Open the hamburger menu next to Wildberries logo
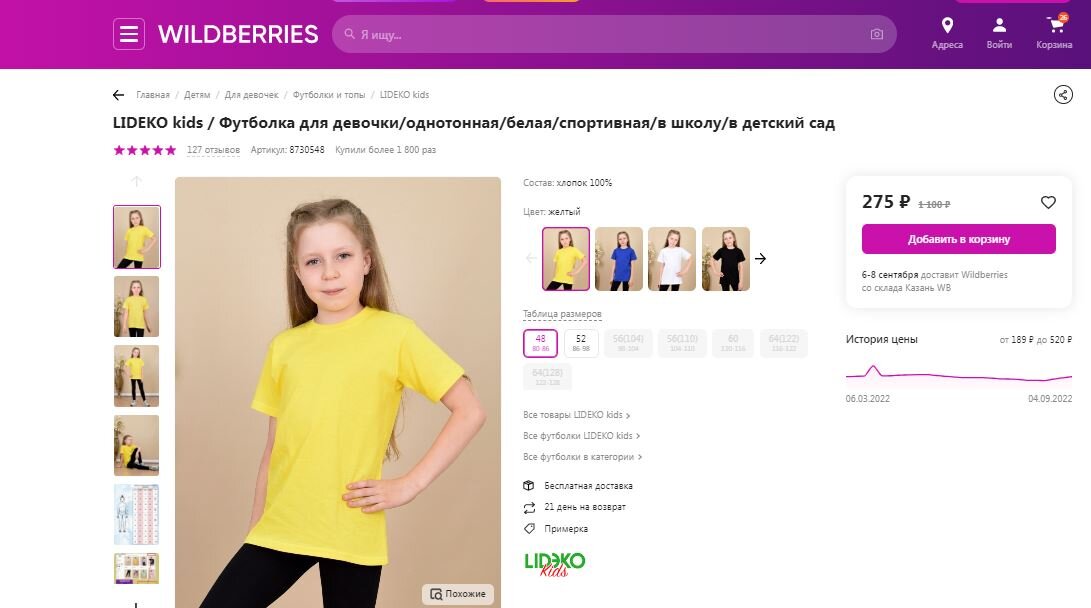1091x608 pixels. click(129, 34)
